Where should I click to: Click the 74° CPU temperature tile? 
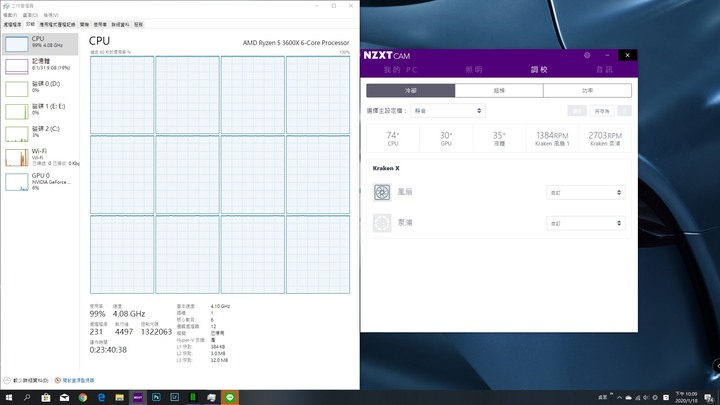[393, 138]
